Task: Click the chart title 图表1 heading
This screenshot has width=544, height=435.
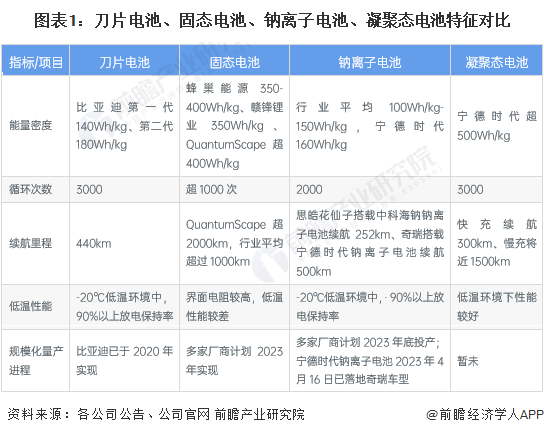Action: pyautogui.click(x=272, y=20)
